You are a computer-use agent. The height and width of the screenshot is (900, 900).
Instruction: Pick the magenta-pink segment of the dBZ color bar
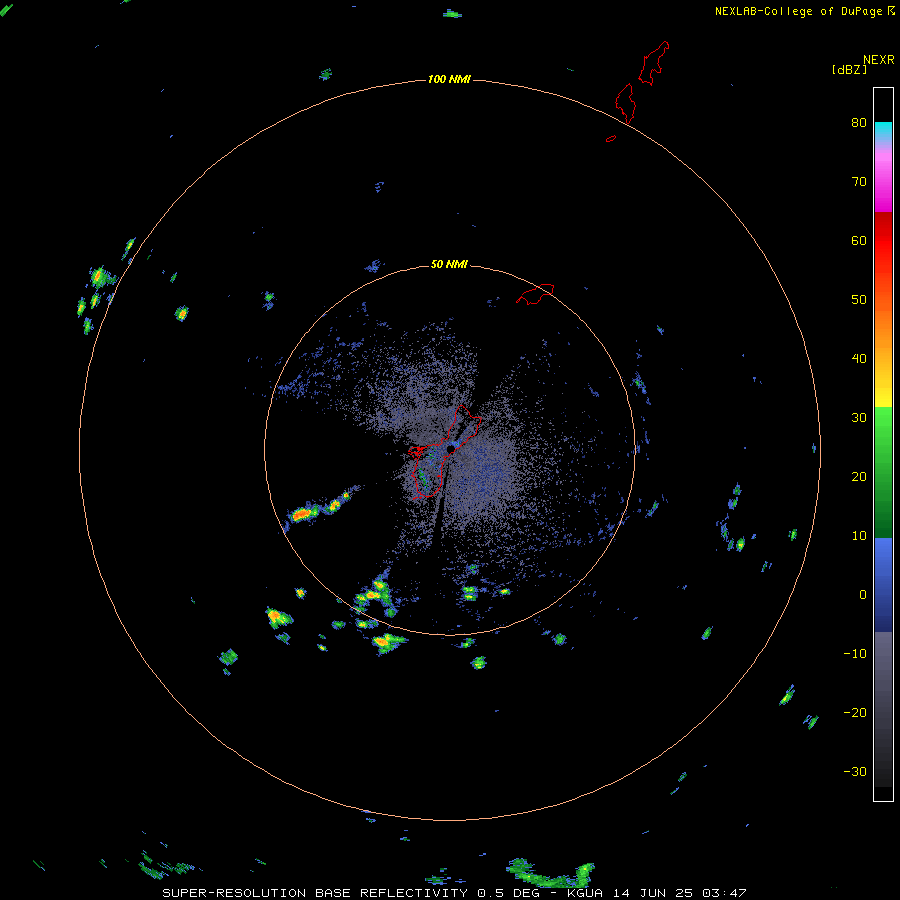(x=883, y=177)
